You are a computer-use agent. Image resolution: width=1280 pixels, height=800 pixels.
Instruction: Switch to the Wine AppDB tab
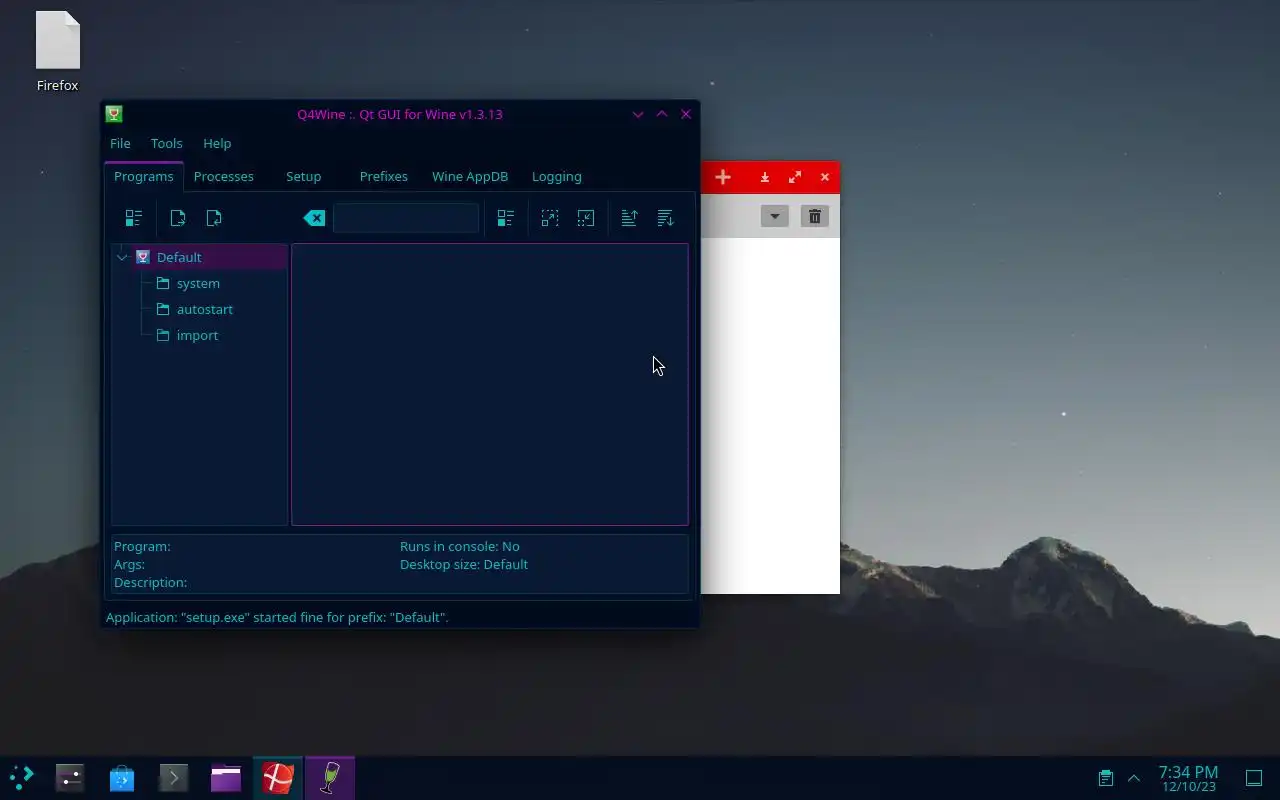(470, 176)
